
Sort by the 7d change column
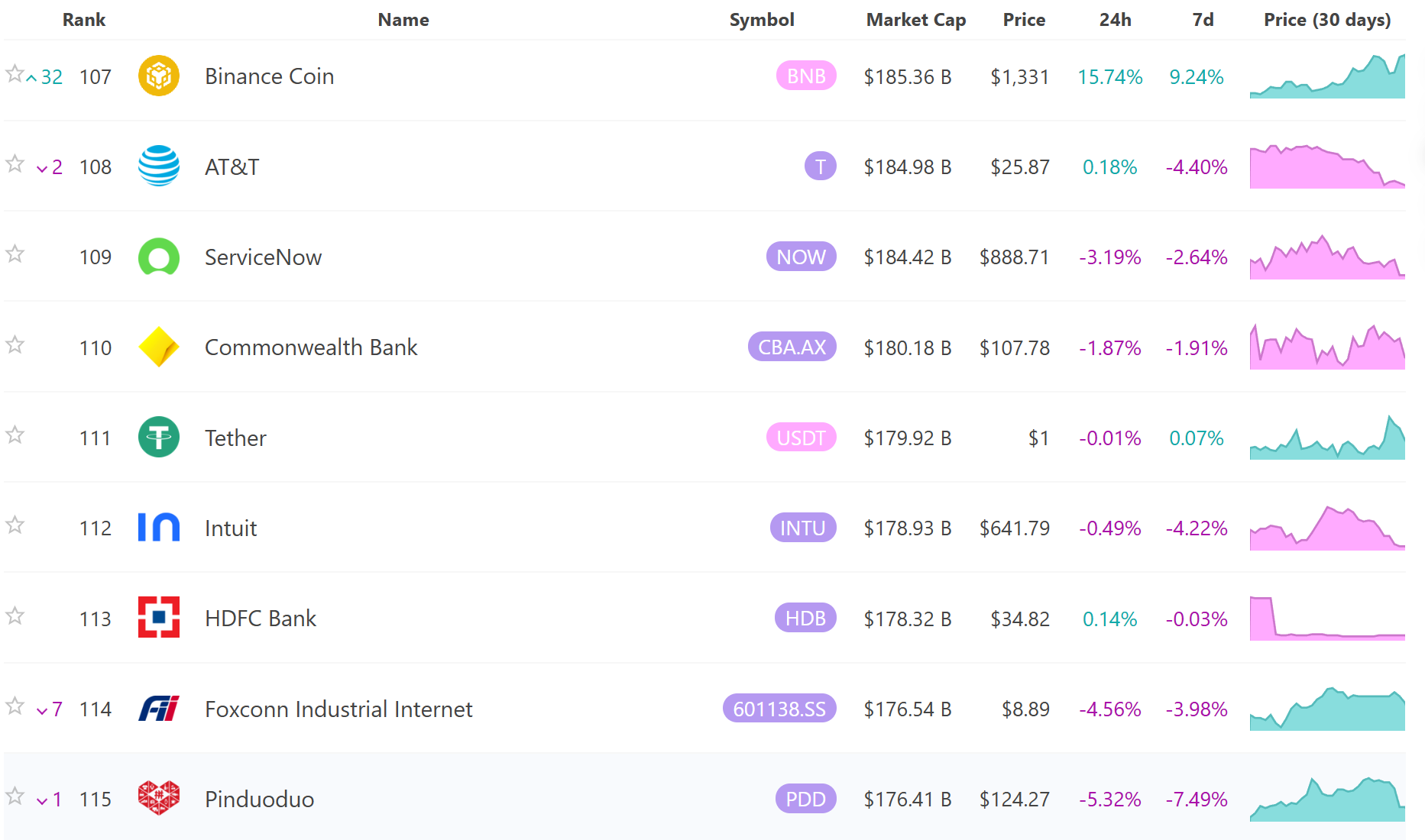tap(1203, 20)
